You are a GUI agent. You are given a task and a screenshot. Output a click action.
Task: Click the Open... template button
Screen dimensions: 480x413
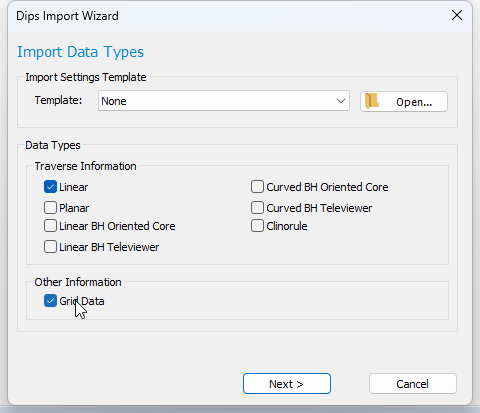coord(404,102)
